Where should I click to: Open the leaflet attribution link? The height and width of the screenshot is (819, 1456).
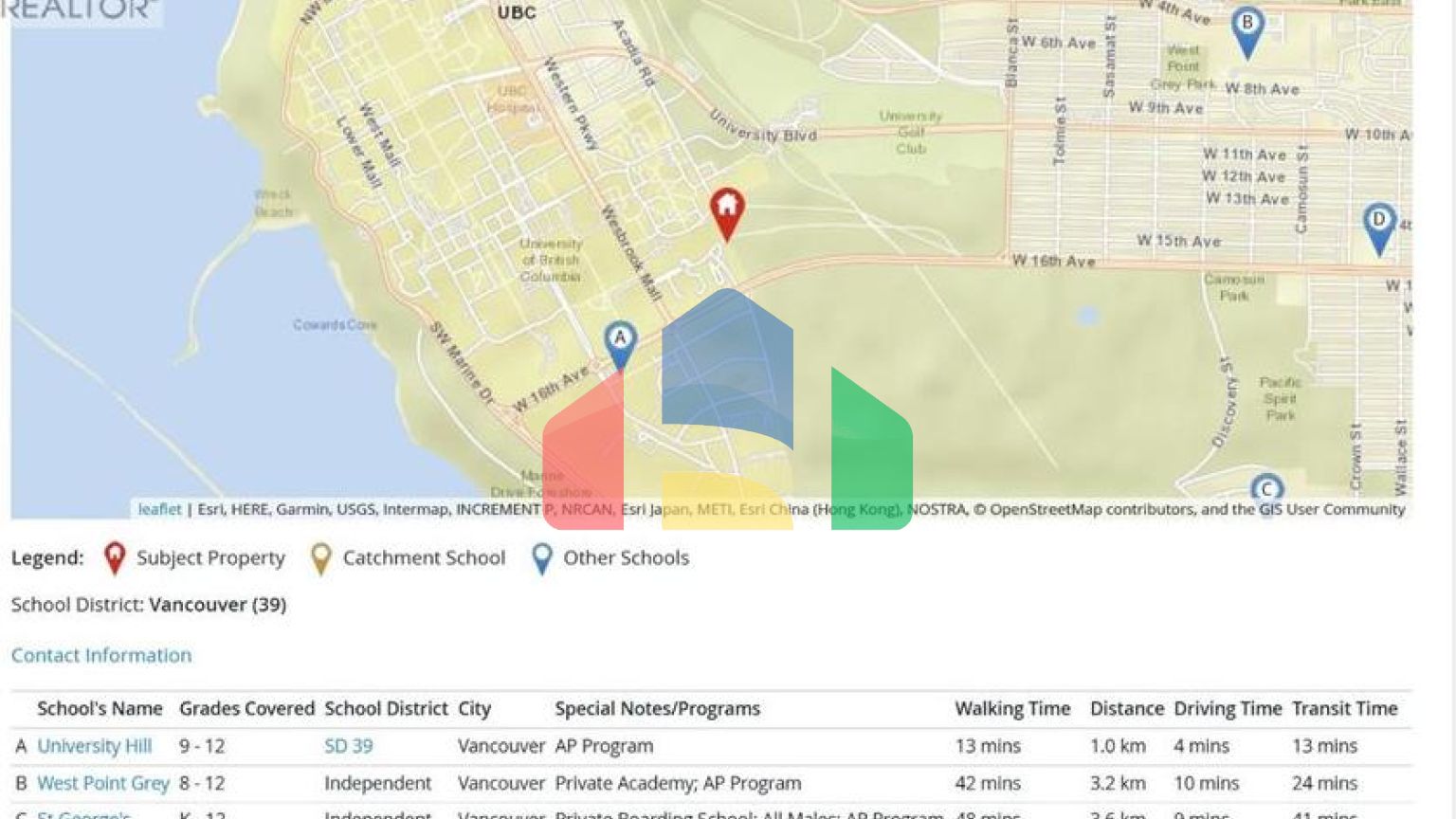pyautogui.click(x=159, y=509)
